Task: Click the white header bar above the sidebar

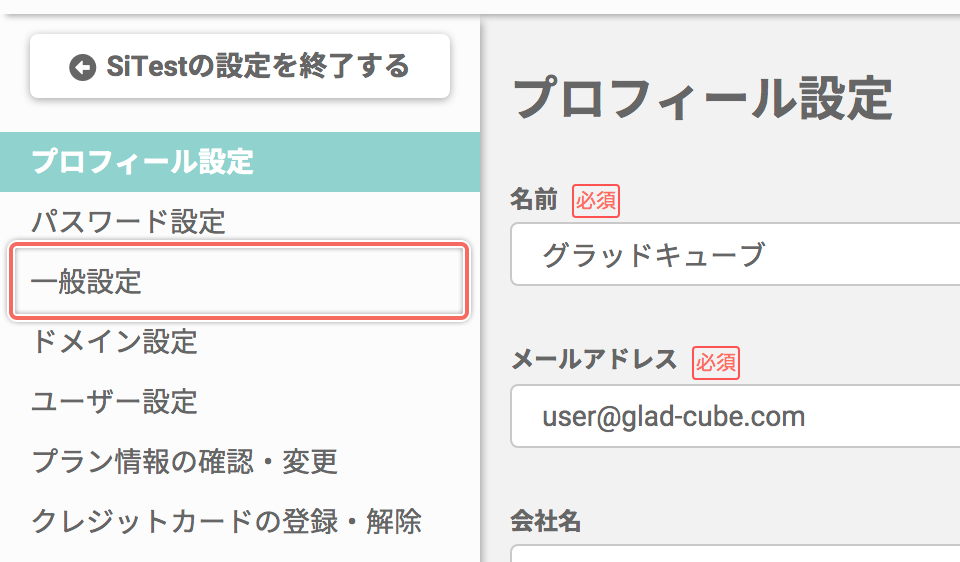Action: 480,7
